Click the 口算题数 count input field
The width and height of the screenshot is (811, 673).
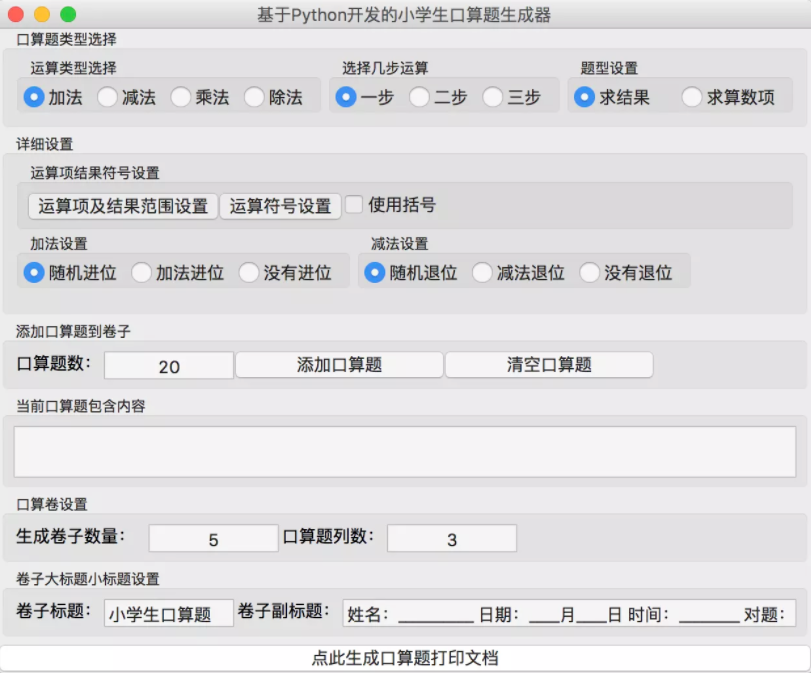point(168,366)
